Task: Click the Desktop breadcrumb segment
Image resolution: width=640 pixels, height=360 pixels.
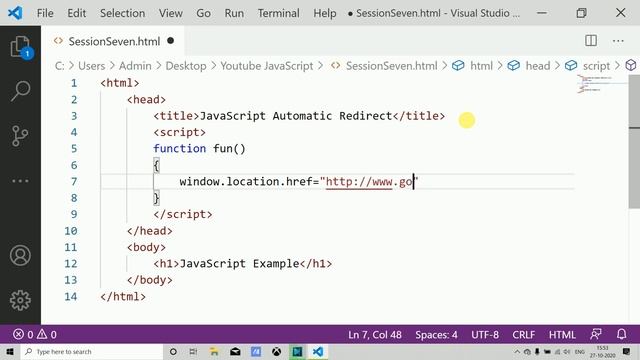Action: [186, 66]
